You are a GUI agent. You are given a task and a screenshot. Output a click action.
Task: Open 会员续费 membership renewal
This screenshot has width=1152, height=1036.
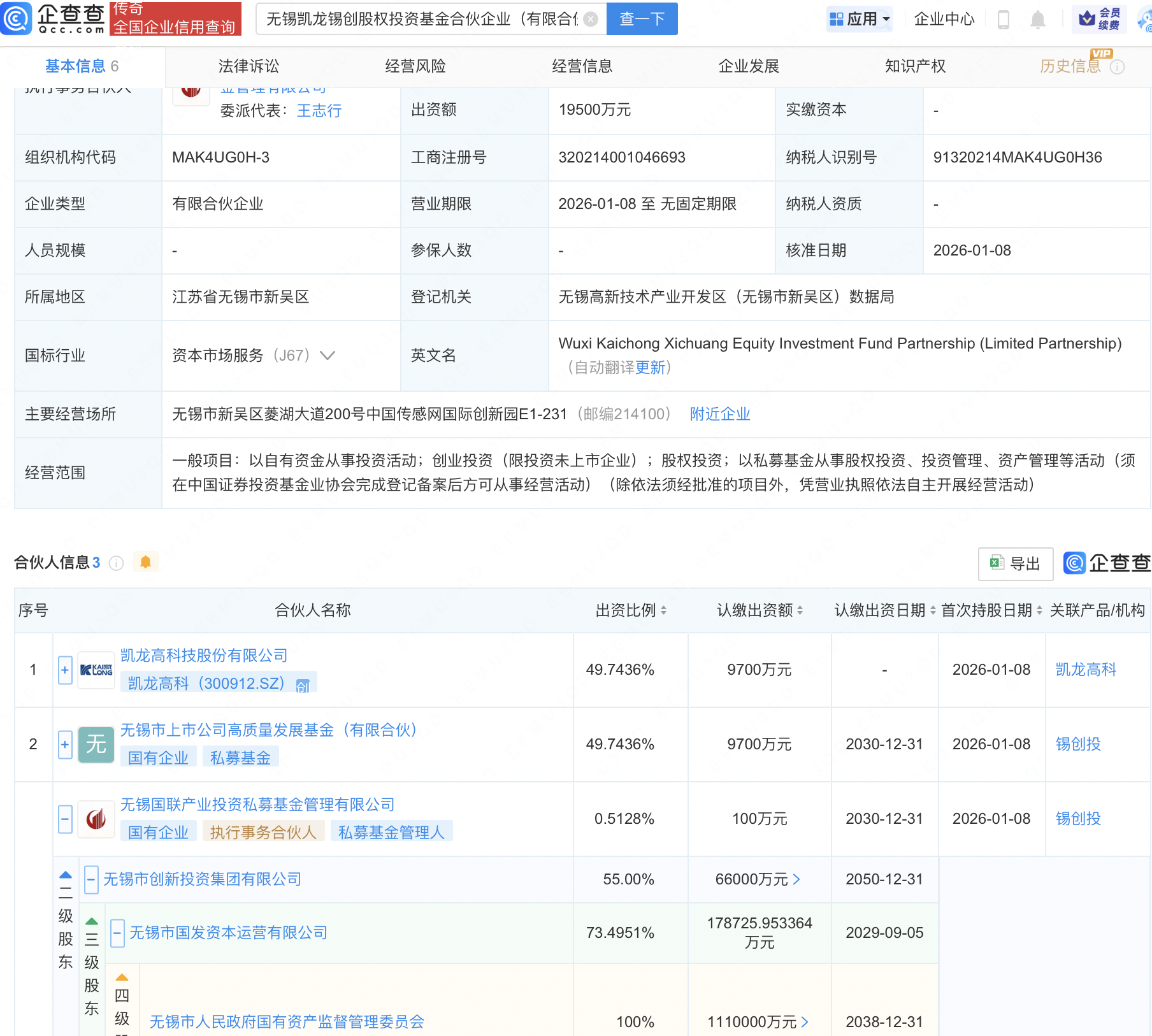tap(1098, 19)
